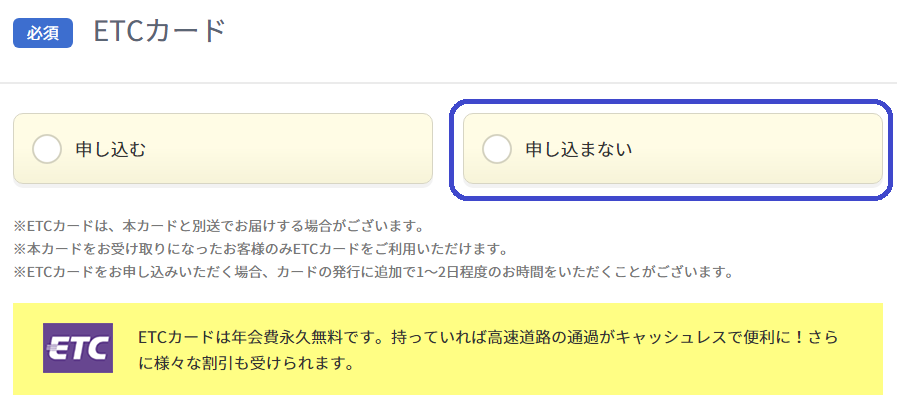
Task: Choose the 申し込む option card
Action: coord(223,149)
